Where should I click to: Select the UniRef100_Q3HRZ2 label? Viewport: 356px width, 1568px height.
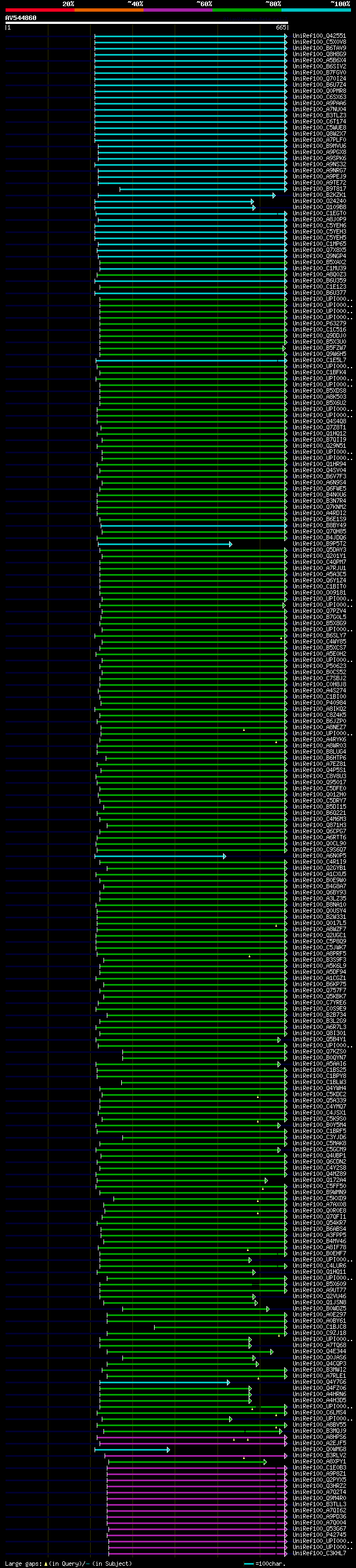(319, 1486)
